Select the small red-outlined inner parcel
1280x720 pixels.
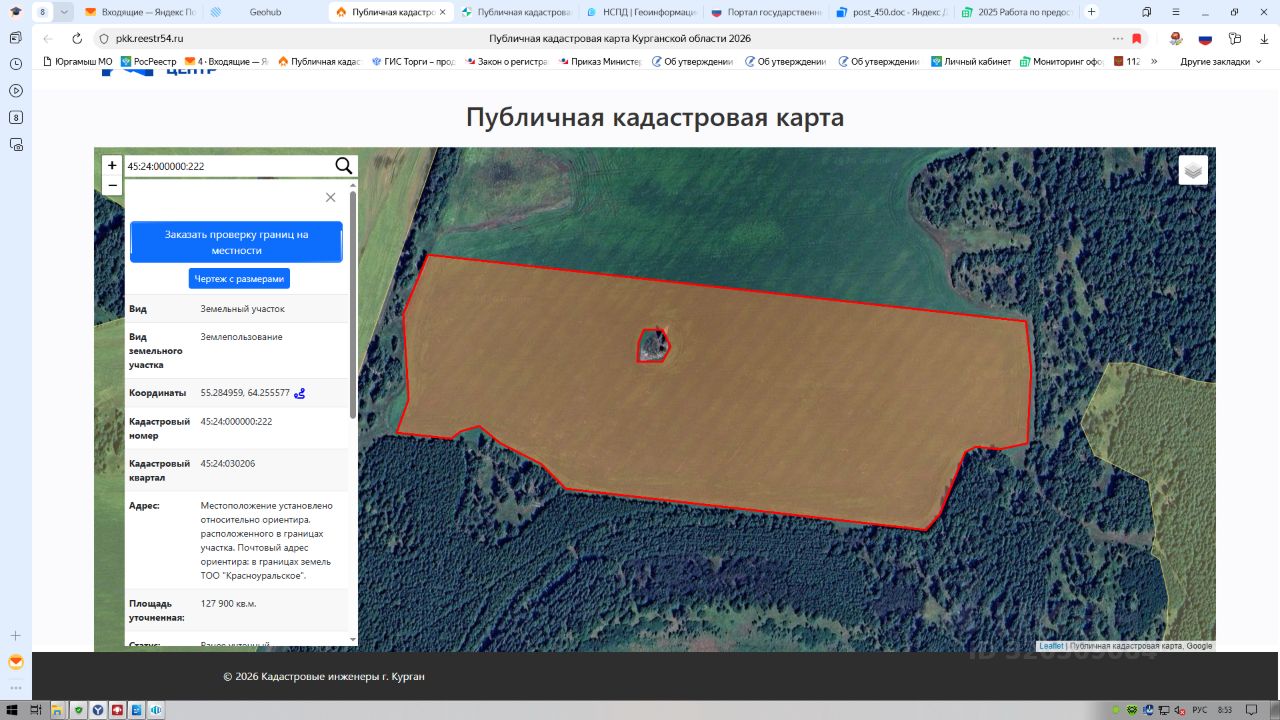(x=654, y=345)
